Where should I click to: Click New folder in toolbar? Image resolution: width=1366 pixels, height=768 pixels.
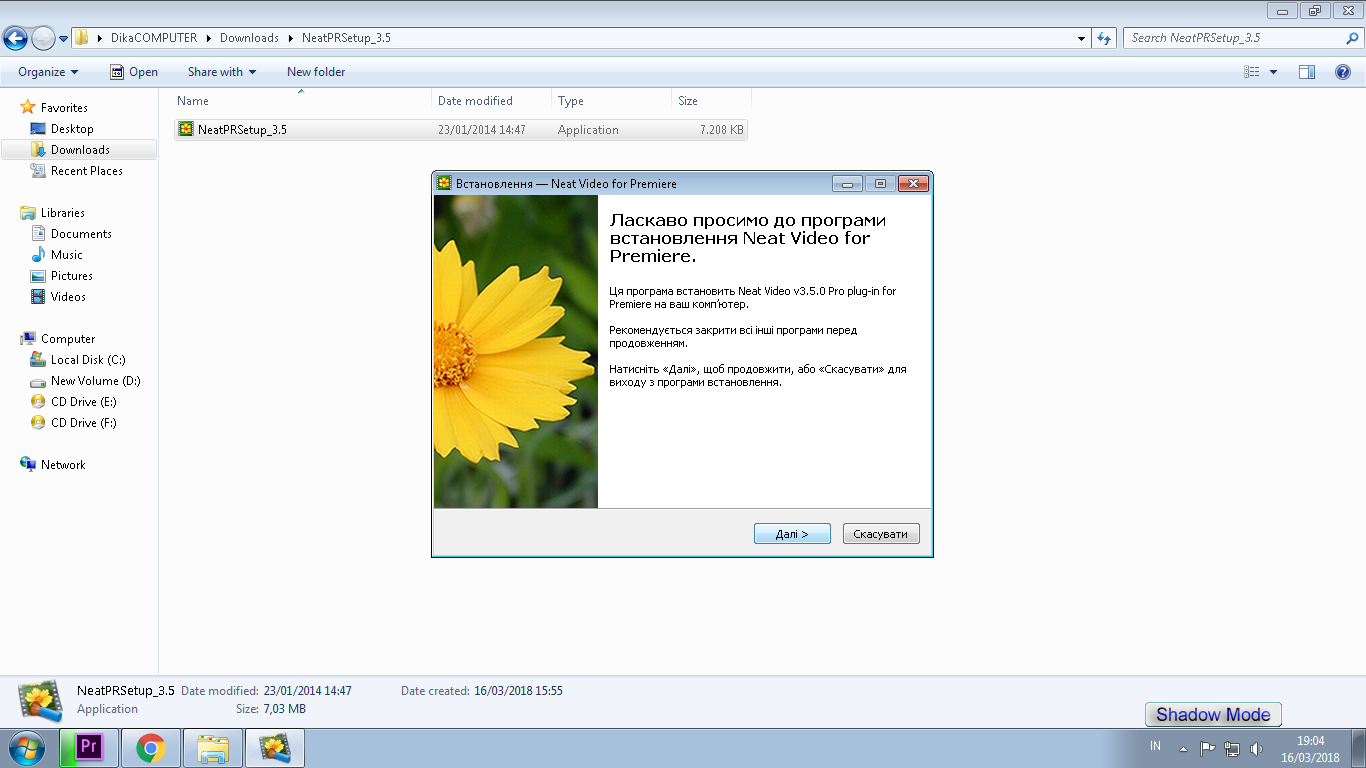[316, 72]
